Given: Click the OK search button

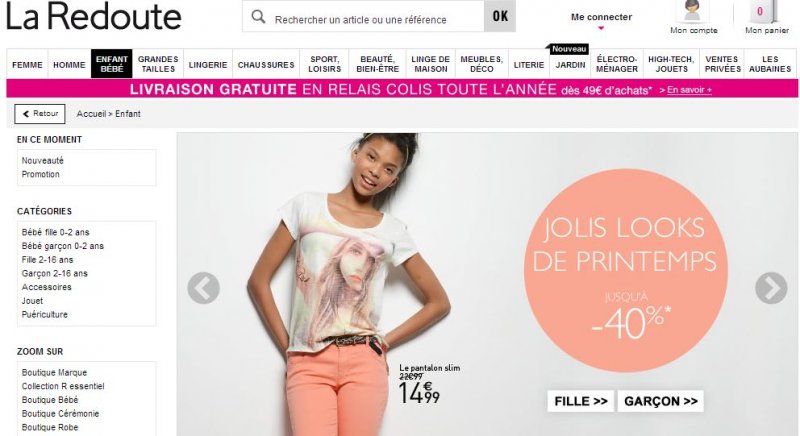Looking at the screenshot, I should tap(500, 16).
